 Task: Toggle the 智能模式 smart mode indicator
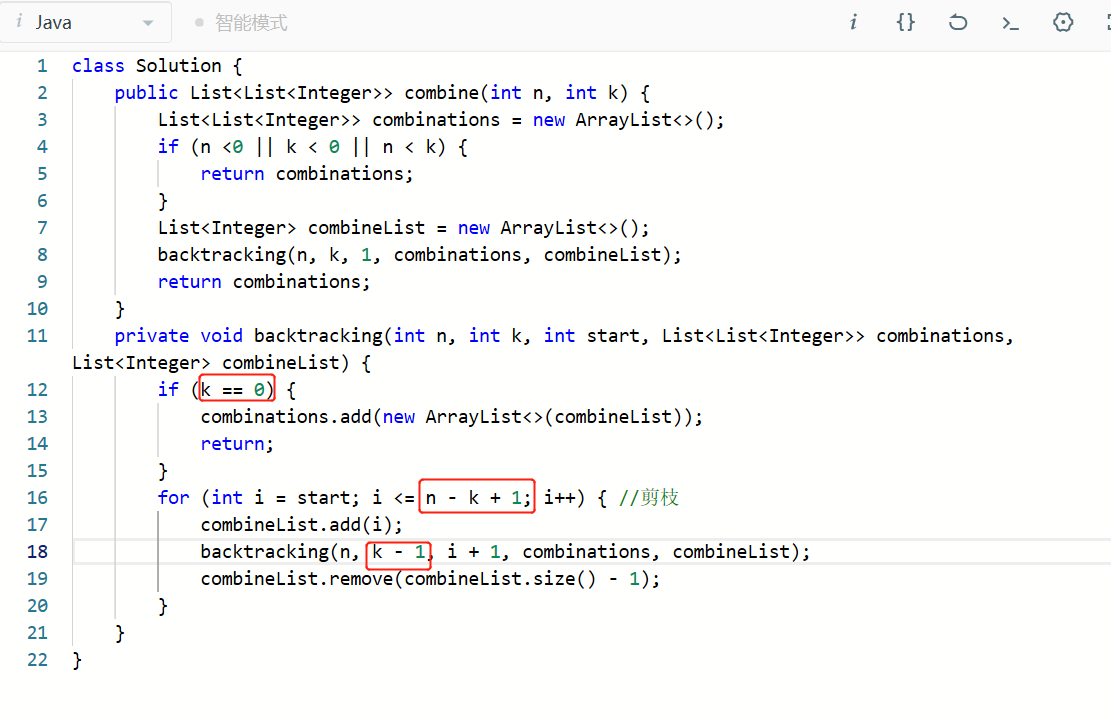242,23
